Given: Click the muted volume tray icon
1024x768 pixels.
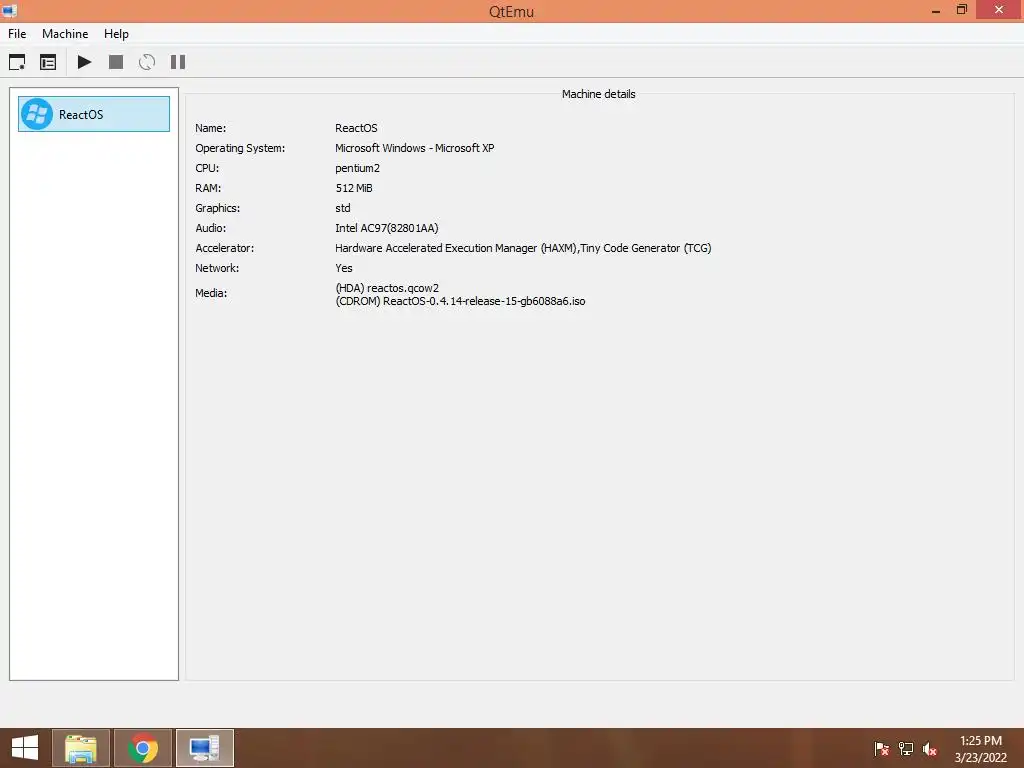Looking at the screenshot, I should (930, 749).
